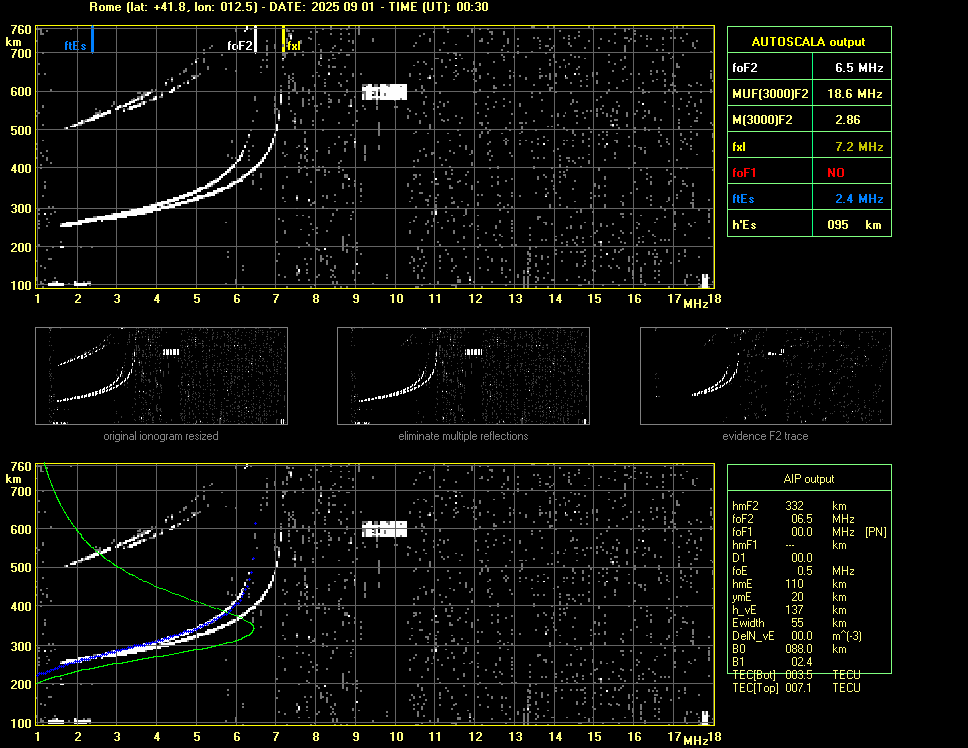Select the '2.86' value cell
Viewport: 968px width, 748px height.
[x=853, y=119]
